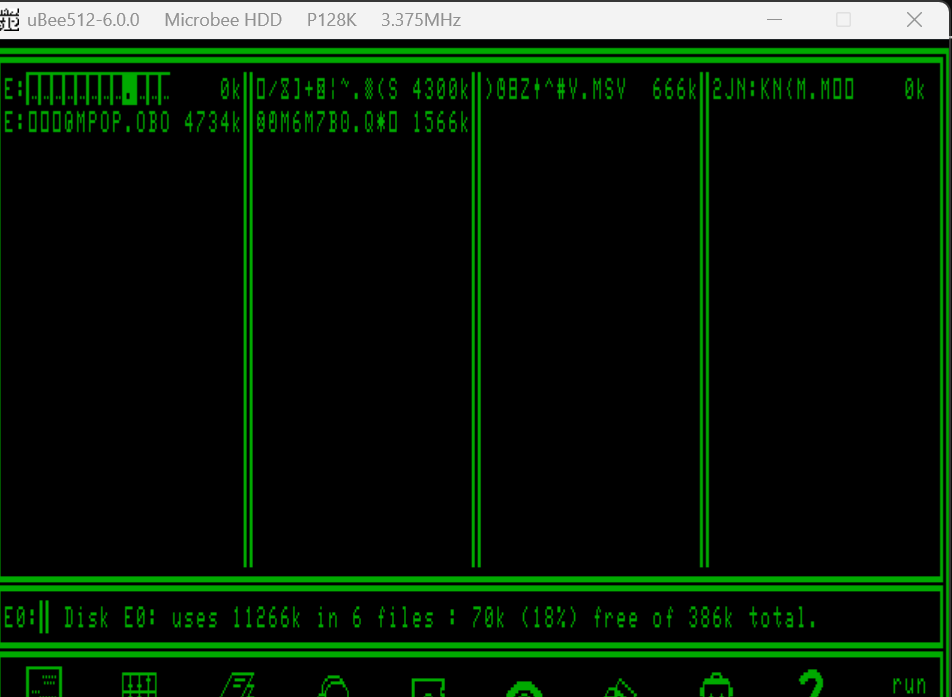Click the E0: prompt in status line
The image size is (952, 697).
pos(20,618)
